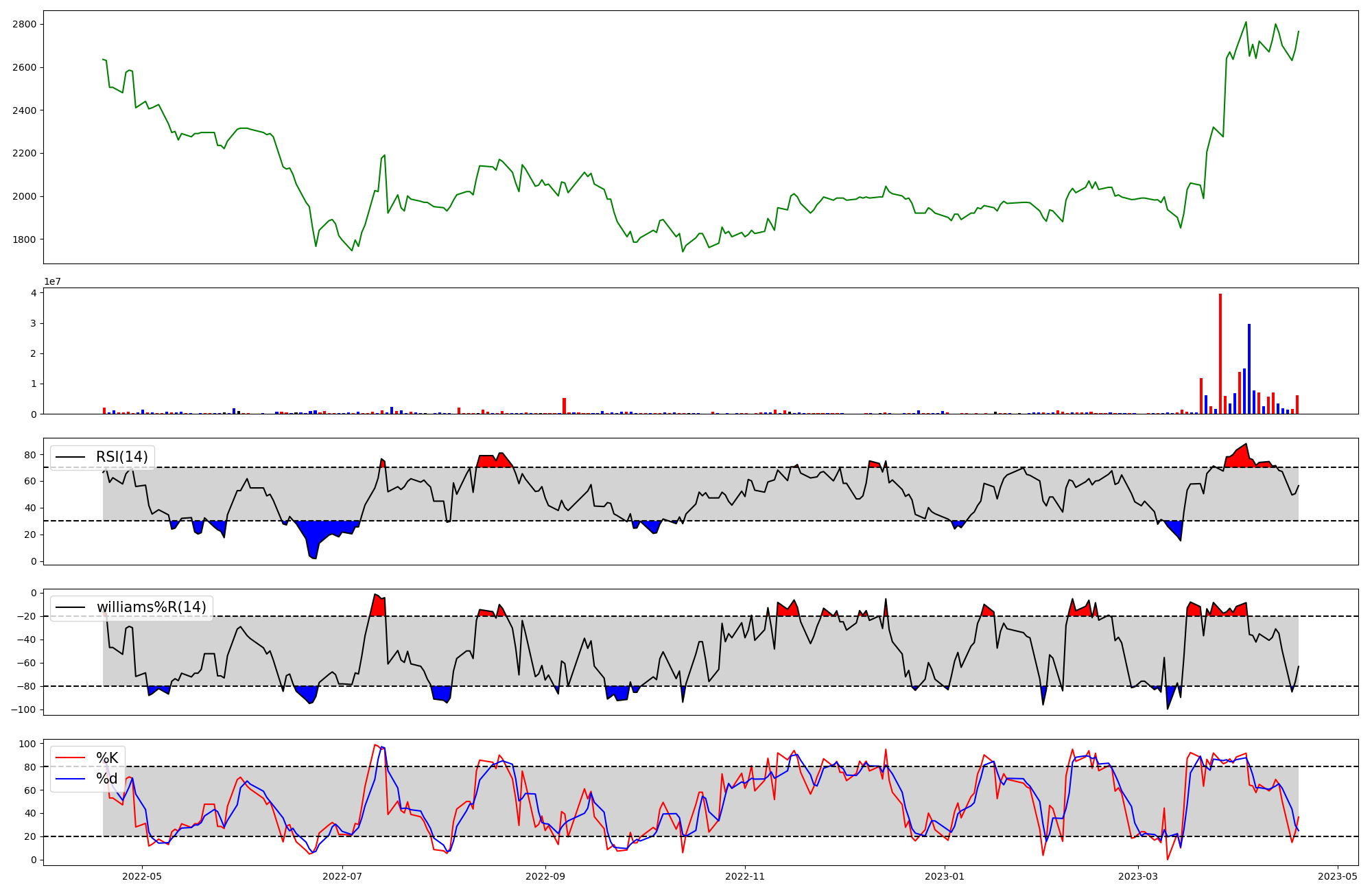The height and width of the screenshot is (892, 1372).
Task: Click the williams%R(14) legend label
Action: click(x=151, y=607)
